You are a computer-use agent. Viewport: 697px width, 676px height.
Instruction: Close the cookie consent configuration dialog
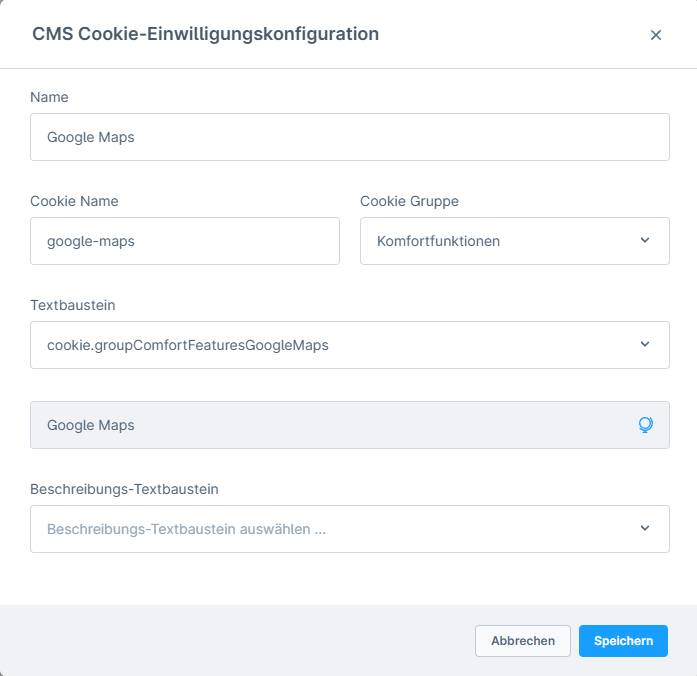click(x=656, y=35)
